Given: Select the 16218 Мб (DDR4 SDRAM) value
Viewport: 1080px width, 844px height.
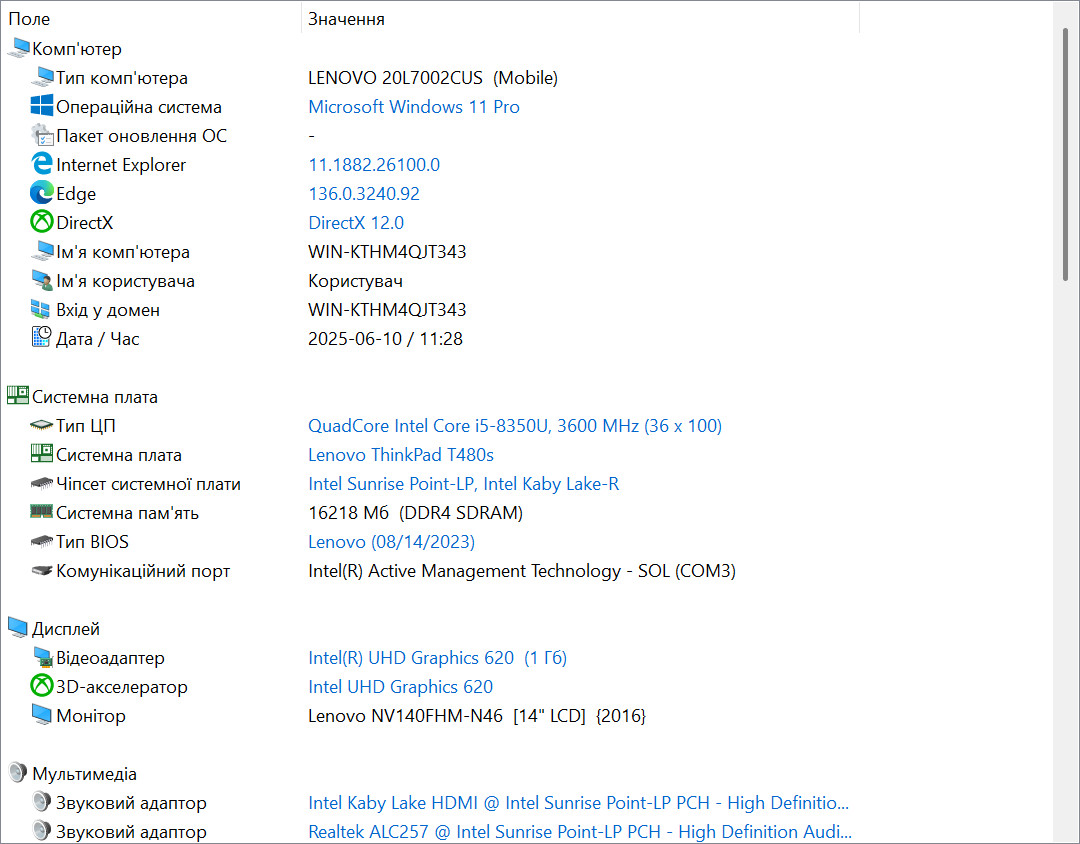Looking at the screenshot, I should [x=415, y=513].
